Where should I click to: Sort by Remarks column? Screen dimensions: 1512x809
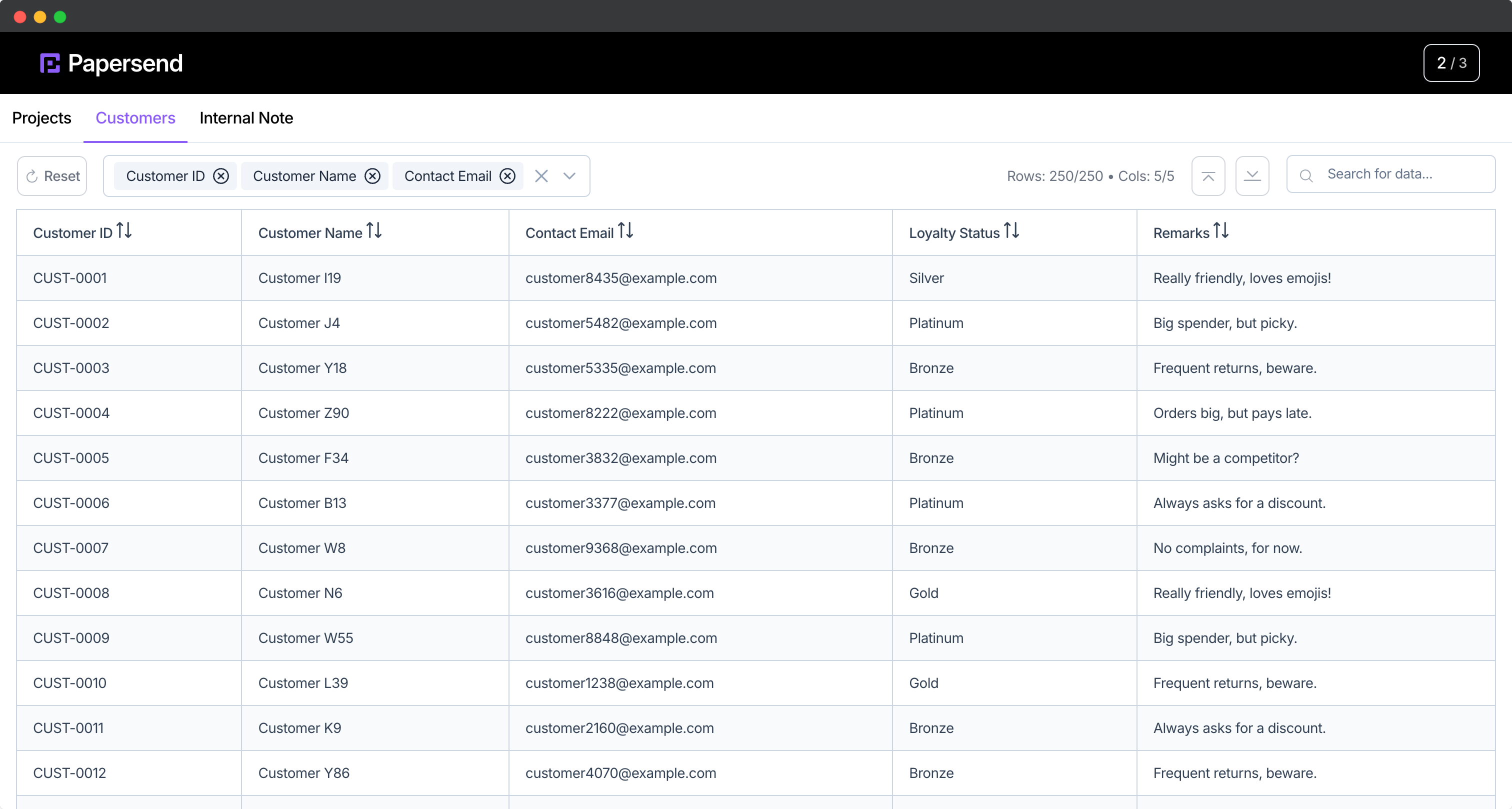click(x=1220, y=231)
